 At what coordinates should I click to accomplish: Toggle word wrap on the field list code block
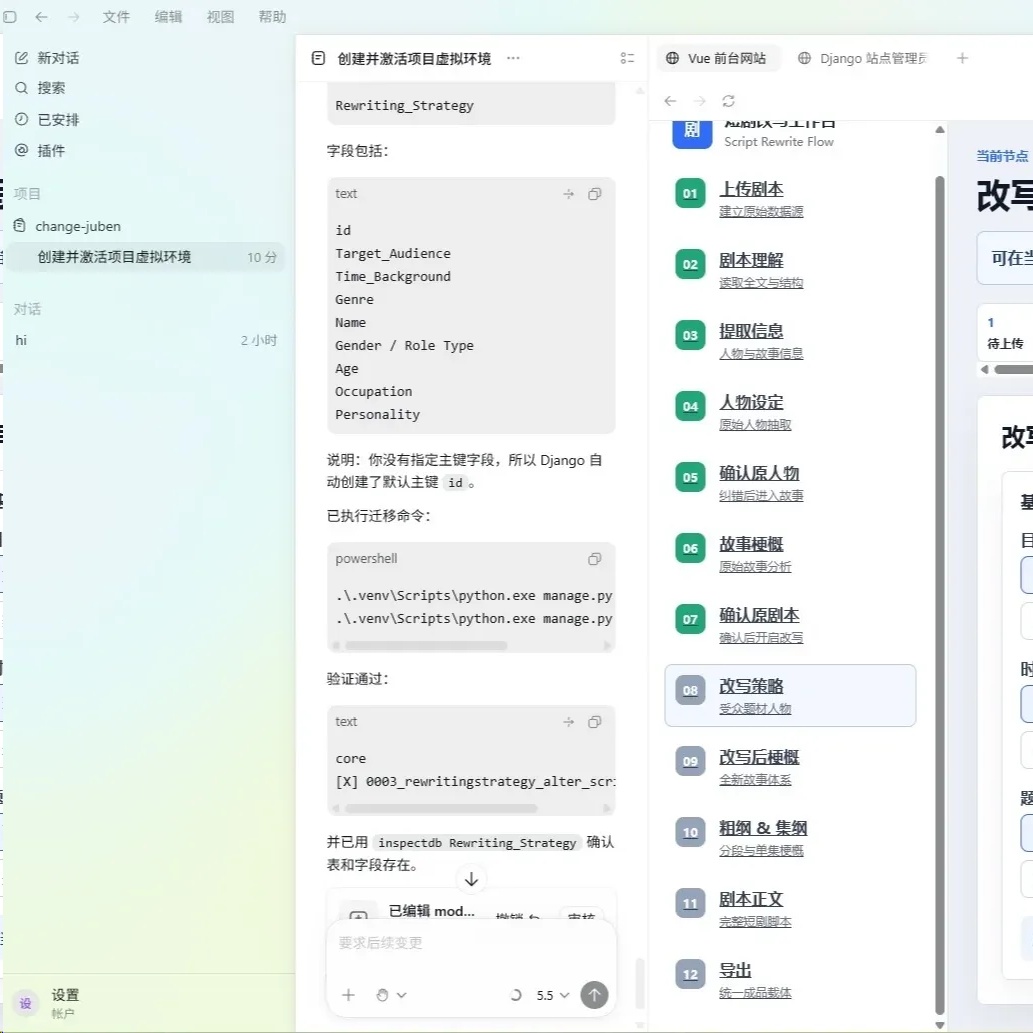(569, 194)
